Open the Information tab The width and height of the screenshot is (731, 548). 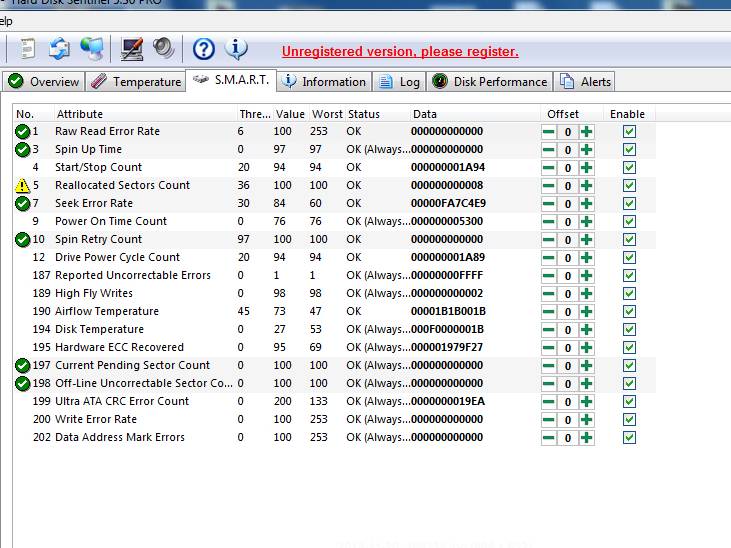pos(324,82)
